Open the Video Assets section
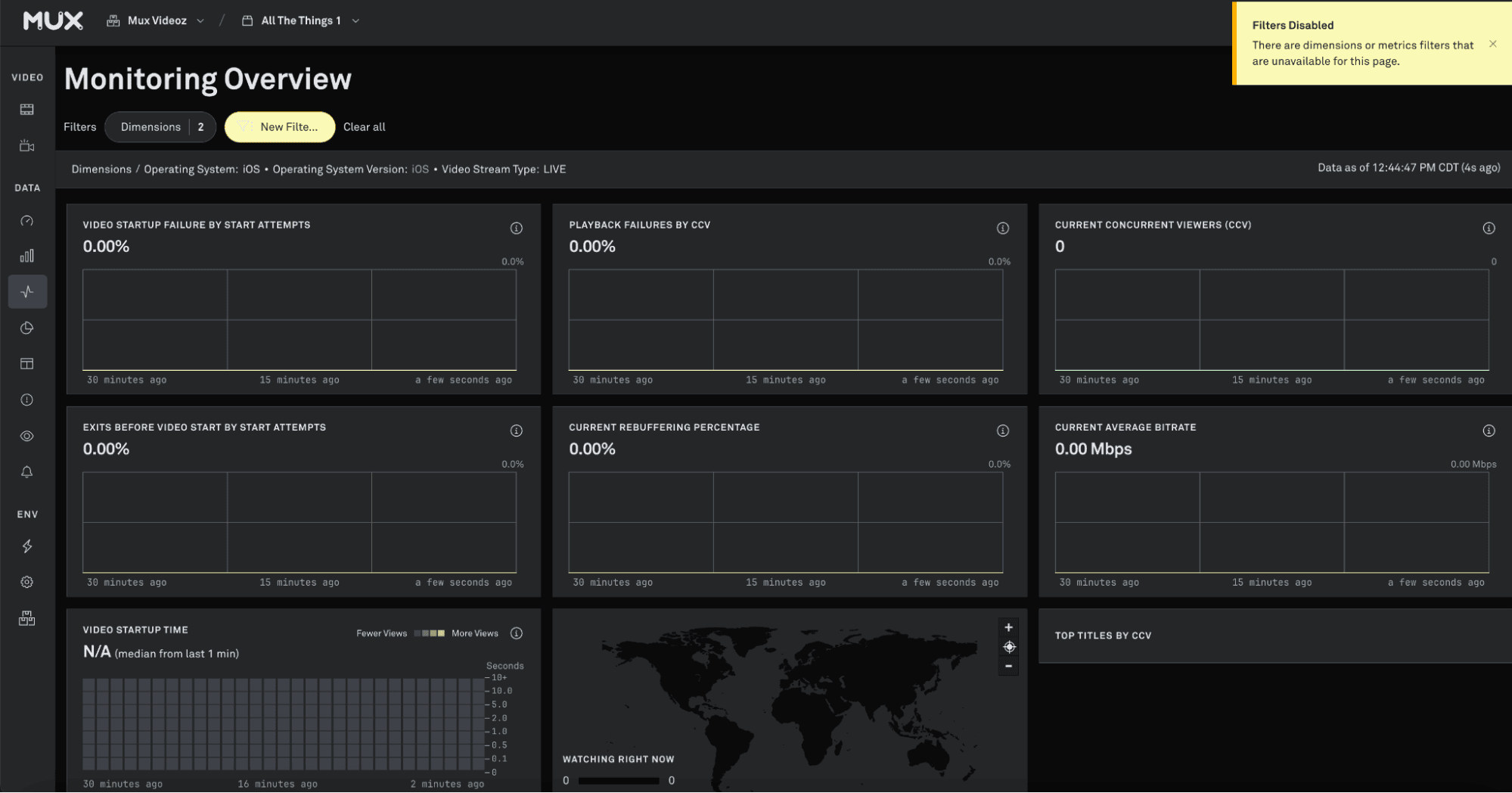The height and width of the screenshot is (793, 1512). coord(27,108)
